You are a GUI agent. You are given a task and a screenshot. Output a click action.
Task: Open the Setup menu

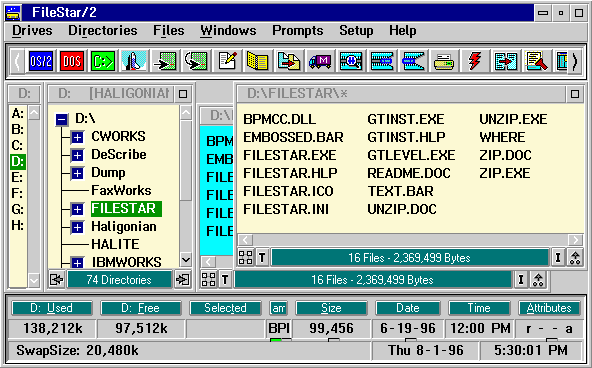(356, 31)
